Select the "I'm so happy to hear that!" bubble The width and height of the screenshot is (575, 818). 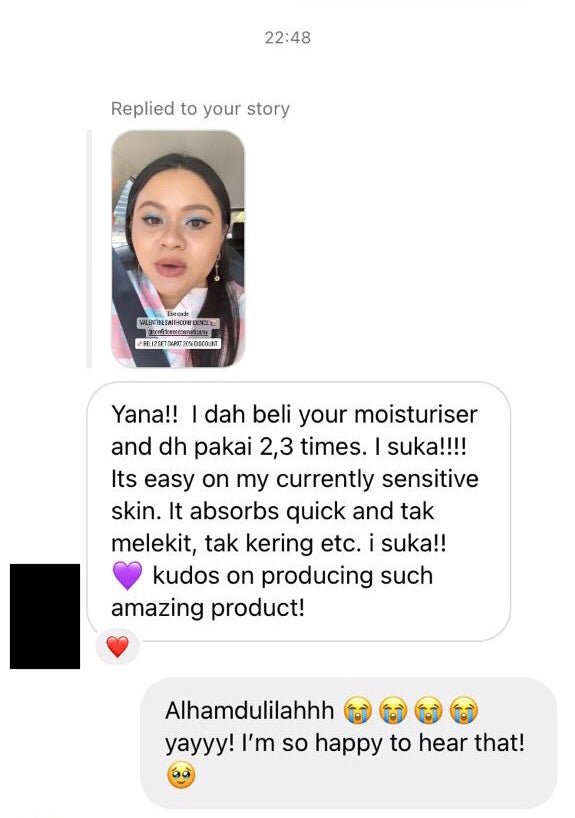pos(349,743)
